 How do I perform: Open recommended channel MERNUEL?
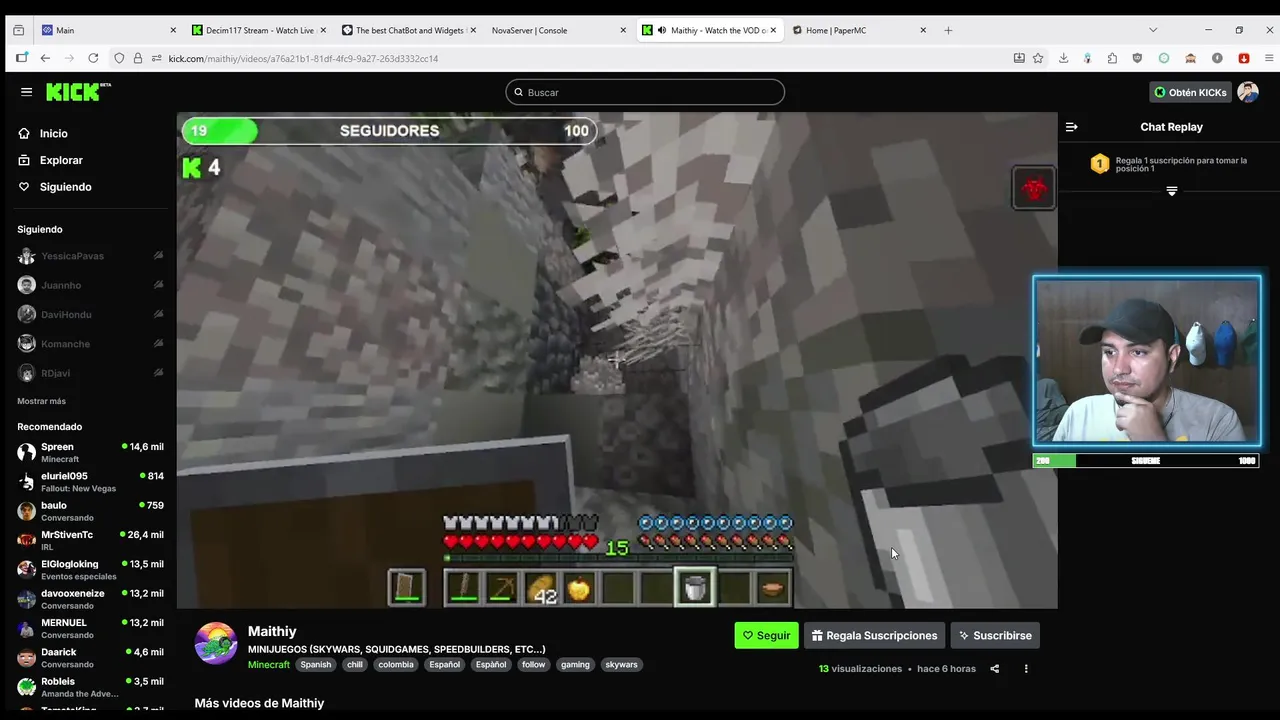pos(90,628)
